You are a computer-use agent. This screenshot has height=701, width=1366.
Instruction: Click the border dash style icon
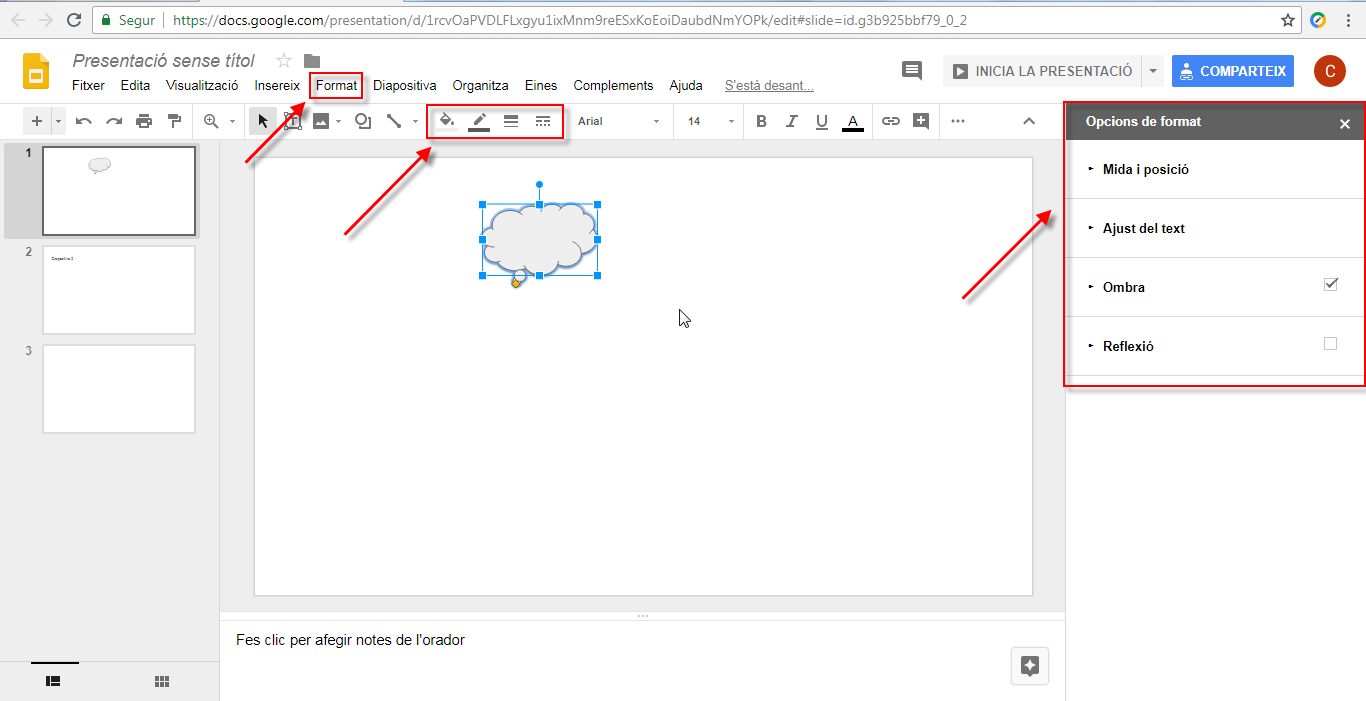pos(543,121)
